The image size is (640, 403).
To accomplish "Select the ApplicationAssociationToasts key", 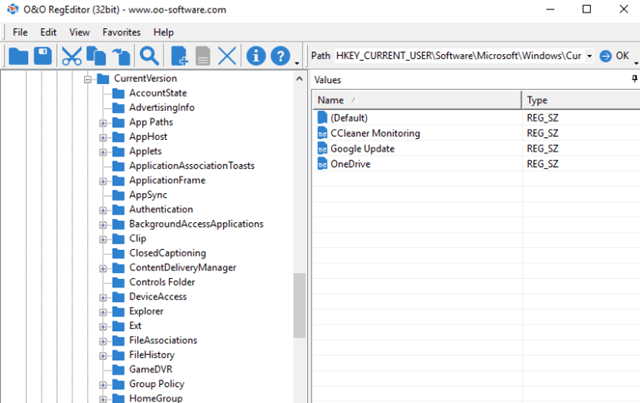I will point(192,166).
